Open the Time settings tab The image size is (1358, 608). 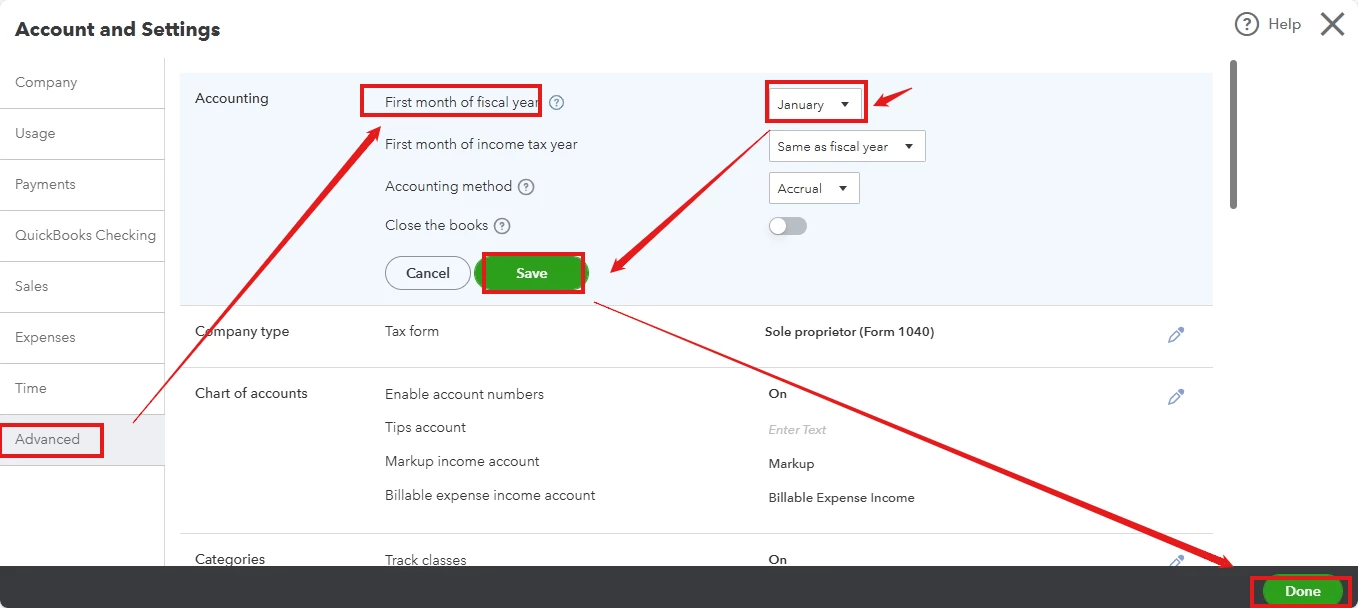(x=82, y=389)
